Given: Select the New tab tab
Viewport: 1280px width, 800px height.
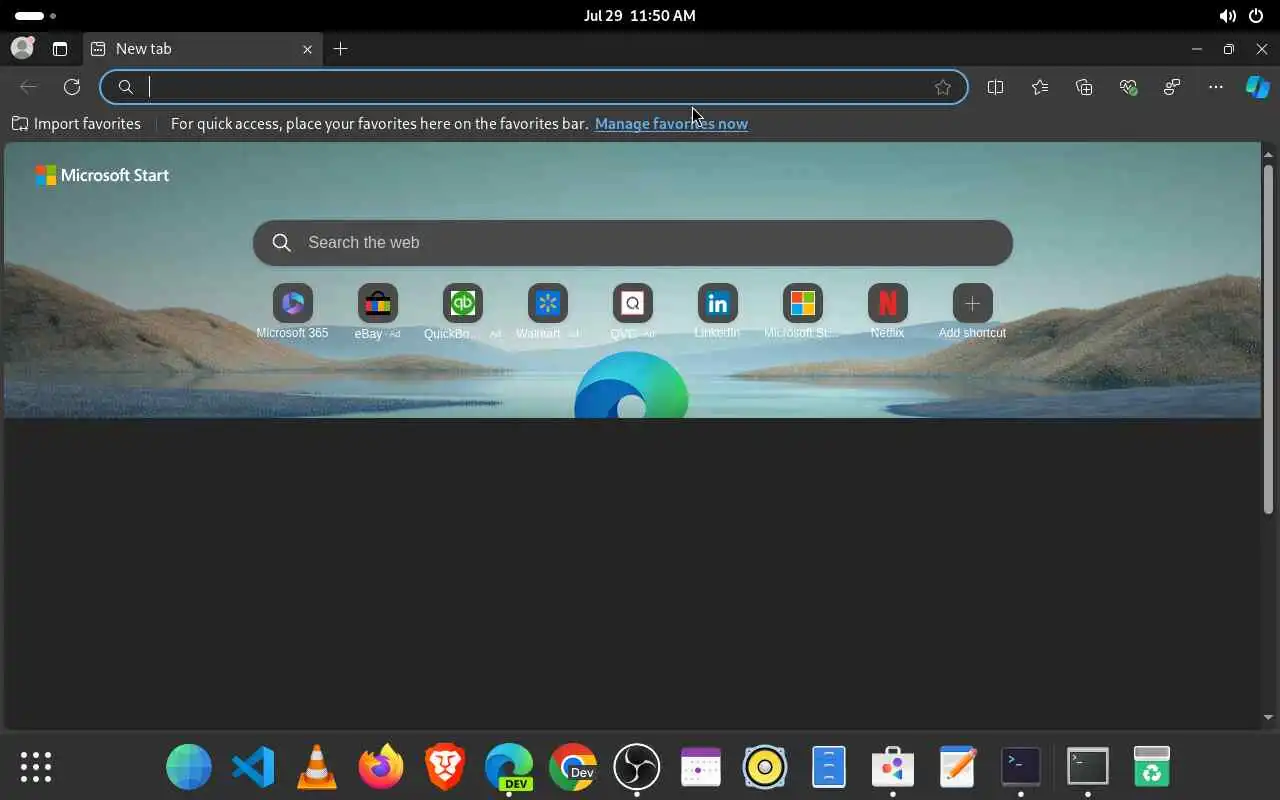Looking at the screenshot, I should (200, 49).
